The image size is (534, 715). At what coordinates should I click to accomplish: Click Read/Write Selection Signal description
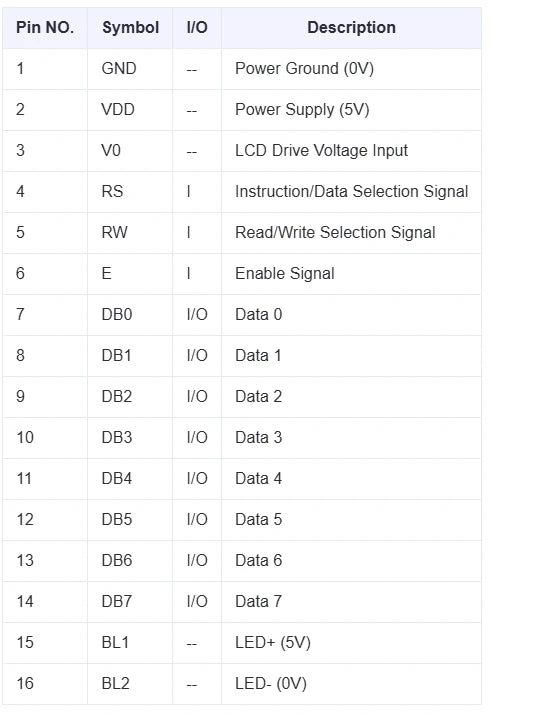click(335, 233)
